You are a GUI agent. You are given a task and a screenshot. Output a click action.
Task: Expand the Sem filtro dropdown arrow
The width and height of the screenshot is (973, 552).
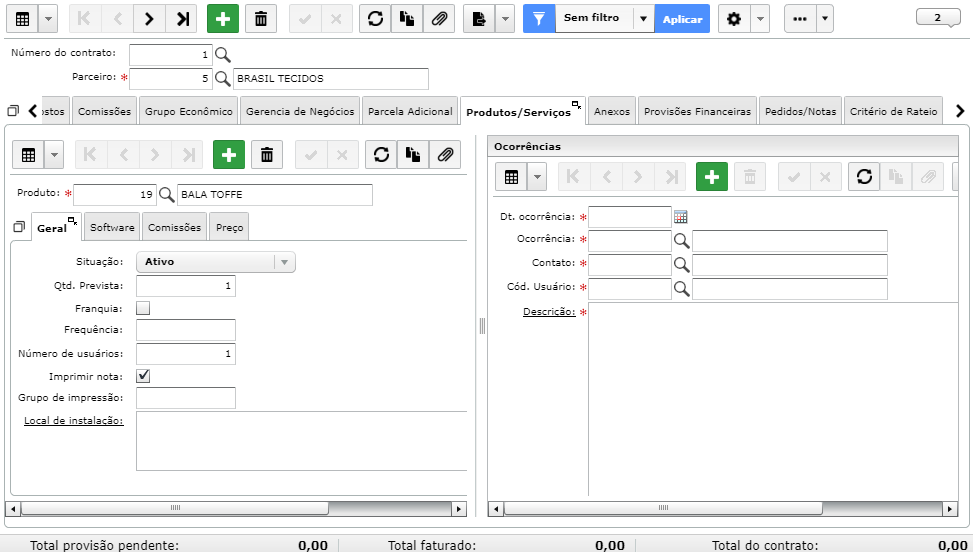click(643, 19)
